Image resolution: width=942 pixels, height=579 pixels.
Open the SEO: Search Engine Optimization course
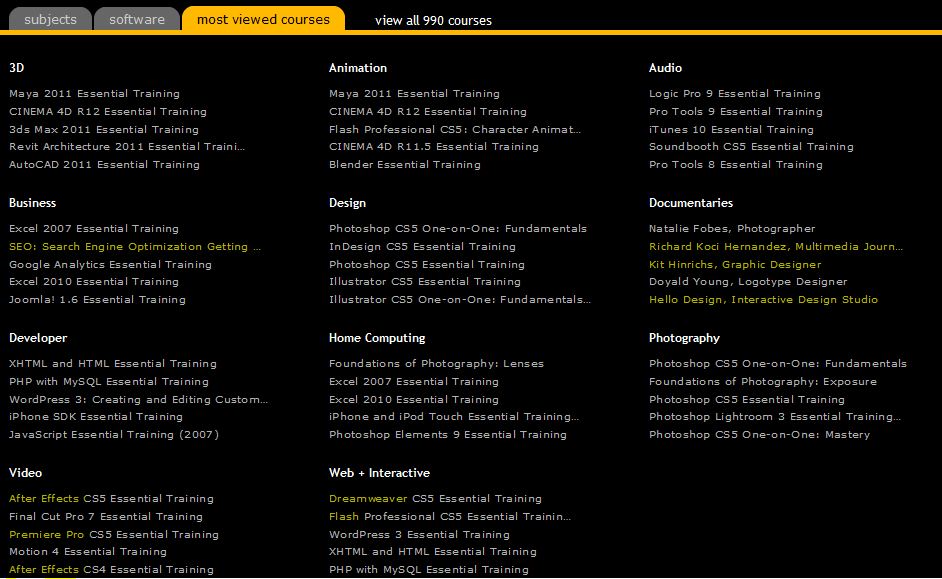pyautogui.click(x=135, y=247)
